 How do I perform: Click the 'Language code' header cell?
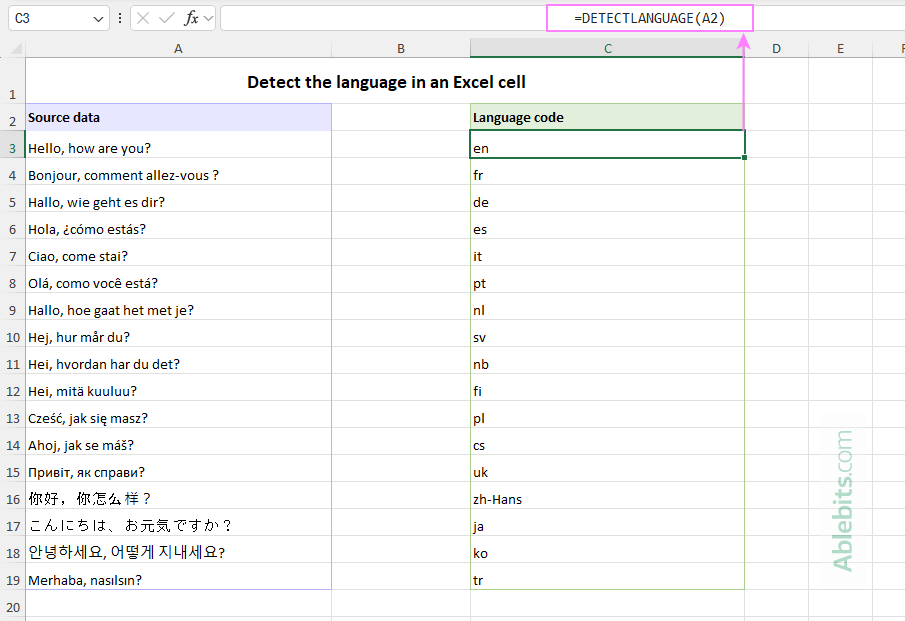click(607, 117)
